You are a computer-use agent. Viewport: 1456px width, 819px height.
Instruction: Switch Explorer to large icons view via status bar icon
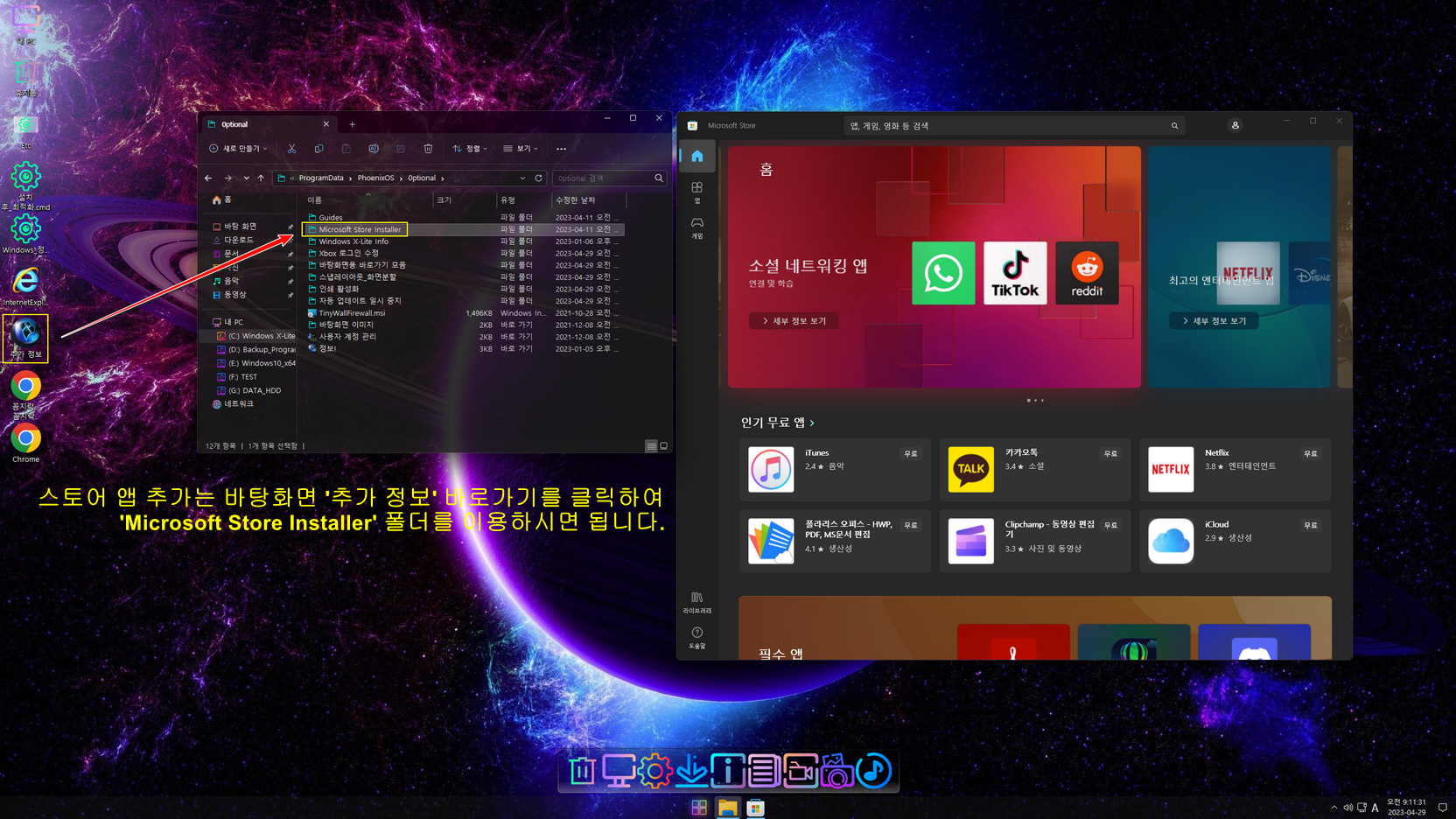664,446
